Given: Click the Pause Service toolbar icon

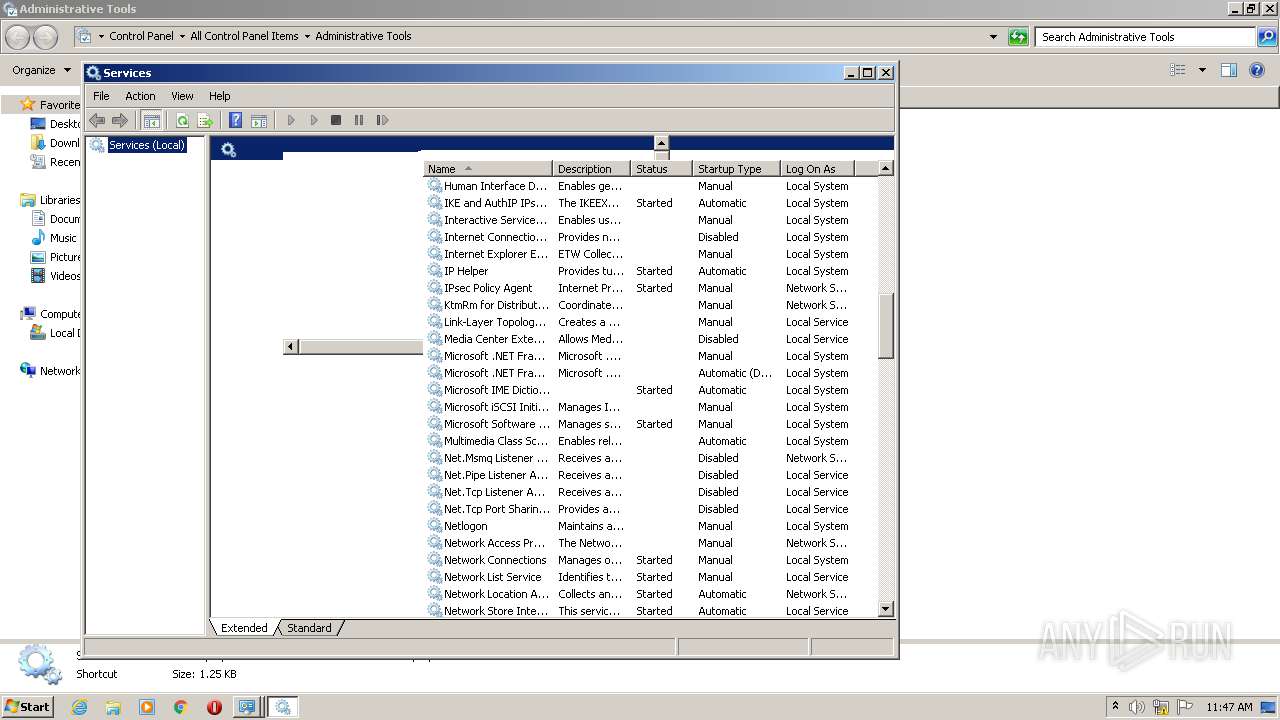Looking at the screenshot, I should point(359,120).
